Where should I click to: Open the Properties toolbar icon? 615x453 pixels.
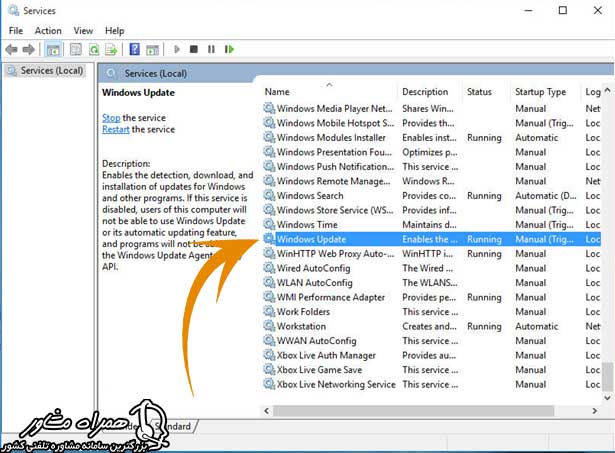pyautogui.click(x=76, y=49)
